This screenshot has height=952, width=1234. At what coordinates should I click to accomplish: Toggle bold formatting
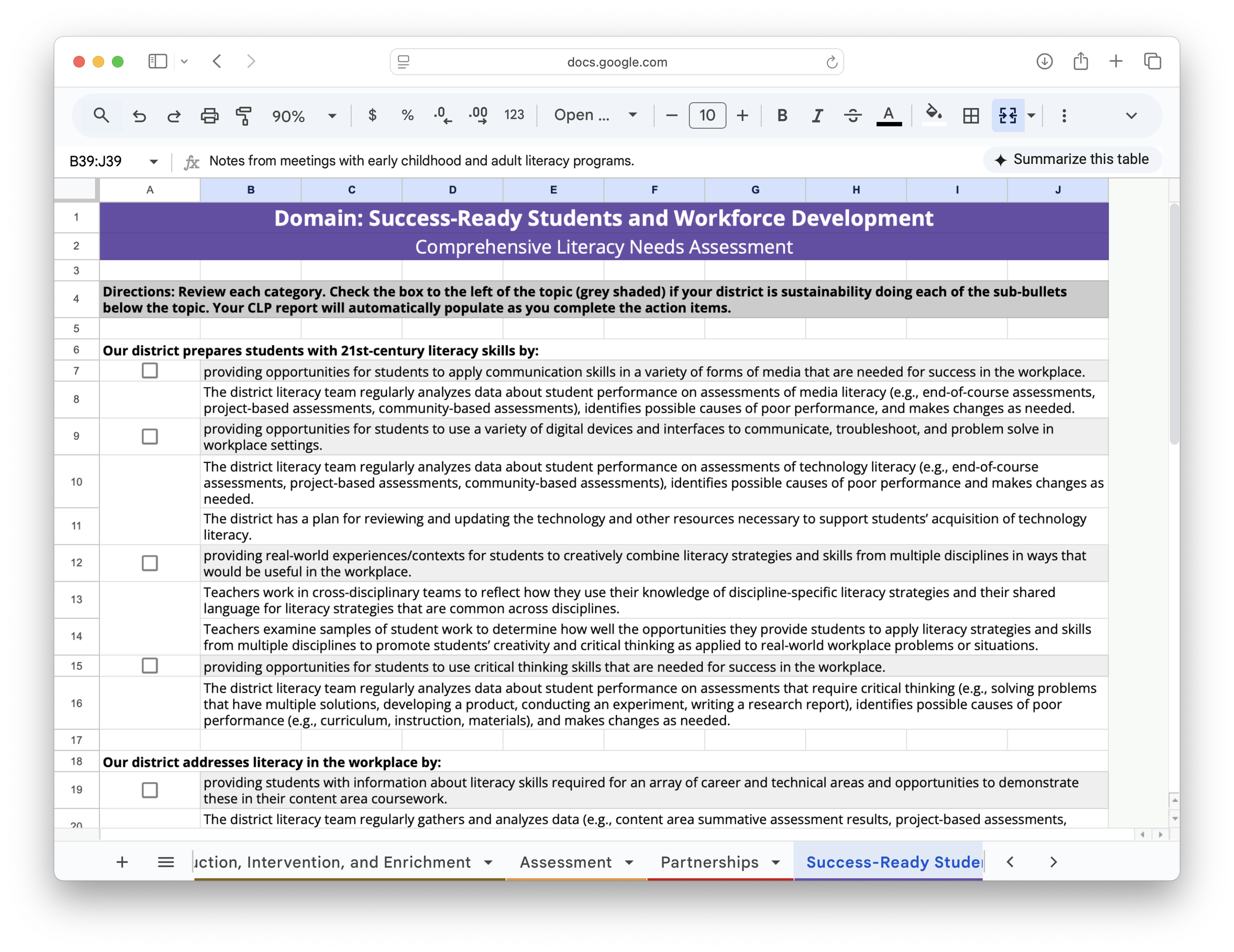click(781, 115)
